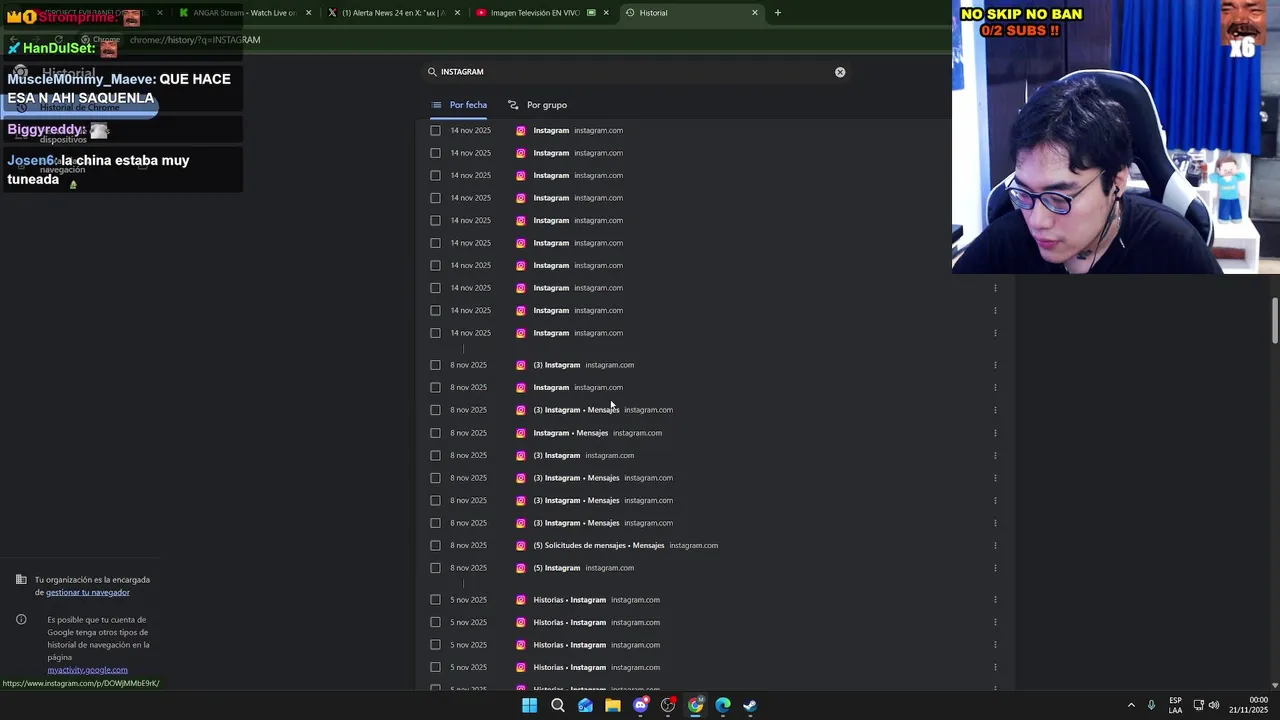Click the X logo on Alerta News tab
This screenshot has width=1280, height=720.
click(x=333, y=13)
